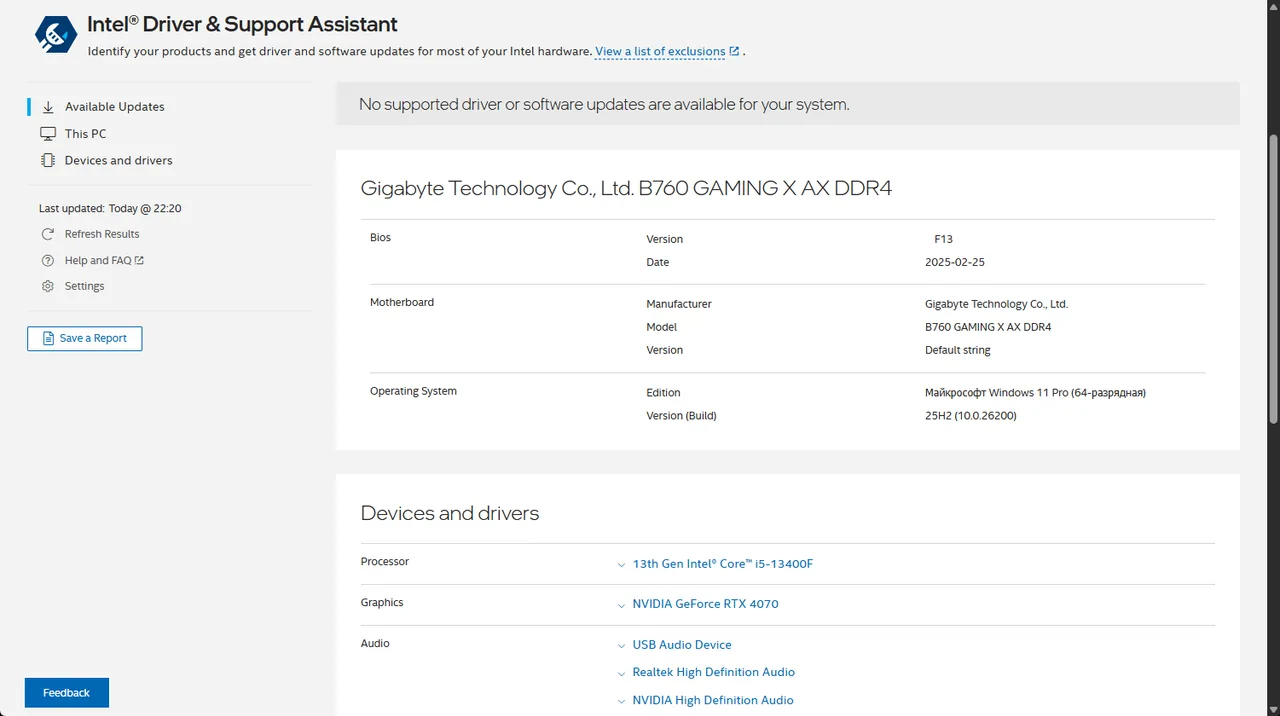Screen dimensions: 1280x716
Task: Expand chevron for NVIDIA GeForce RTX 4070
Action: click(621, 605)
